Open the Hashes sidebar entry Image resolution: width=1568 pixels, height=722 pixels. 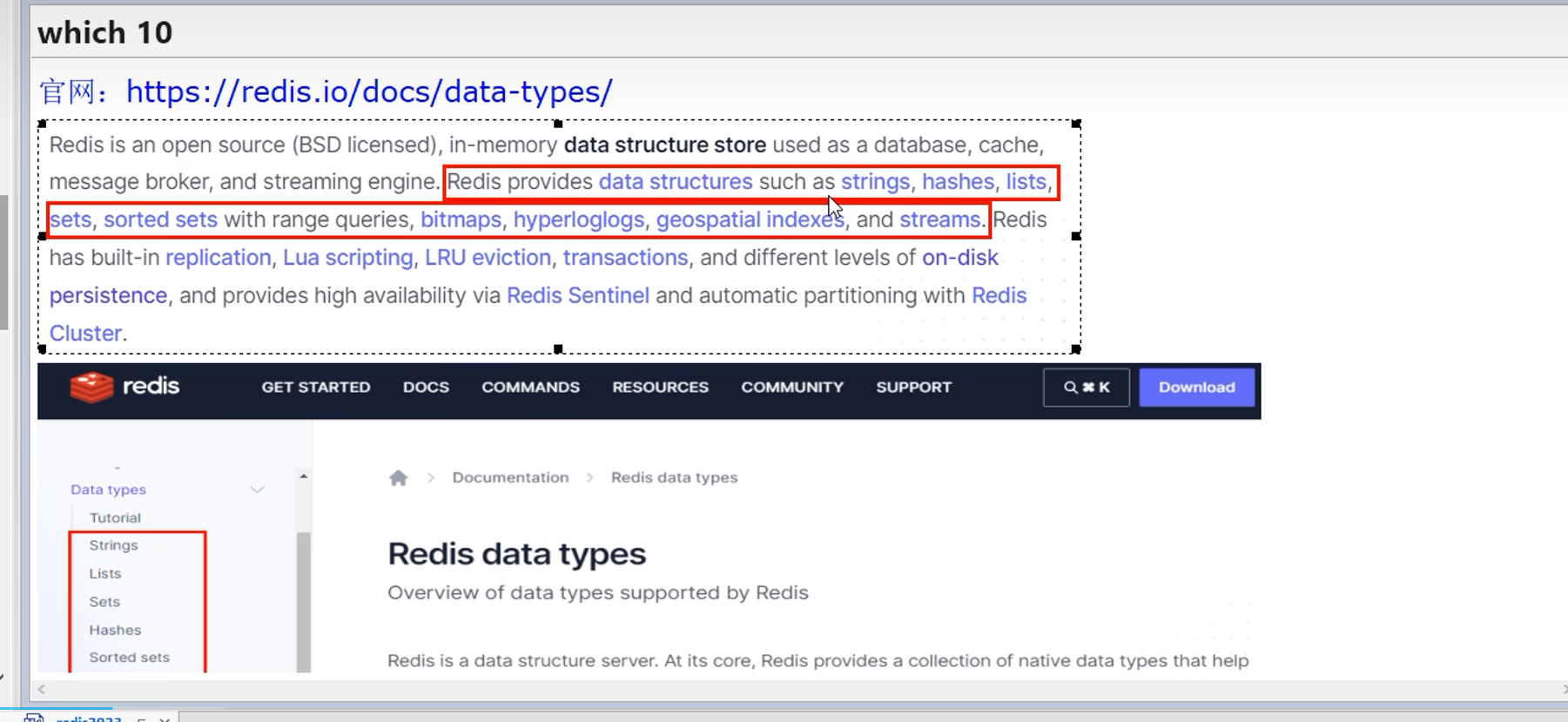coord(115,630)
